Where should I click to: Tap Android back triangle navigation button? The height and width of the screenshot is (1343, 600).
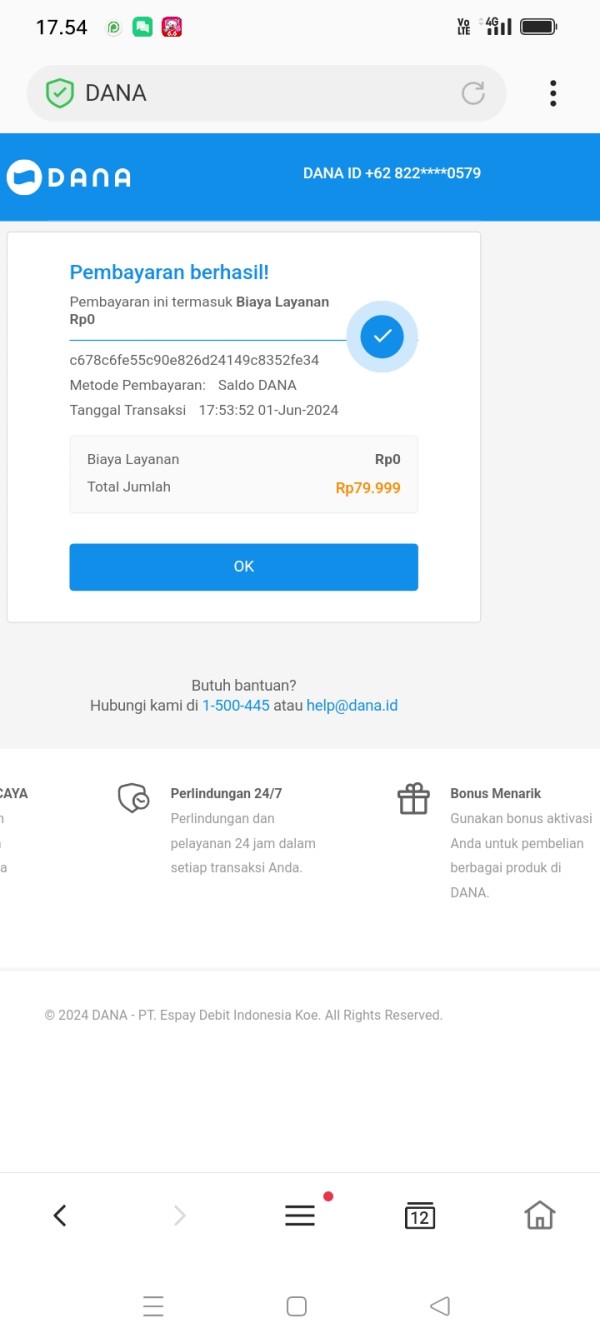click(x=439, y=1306)
